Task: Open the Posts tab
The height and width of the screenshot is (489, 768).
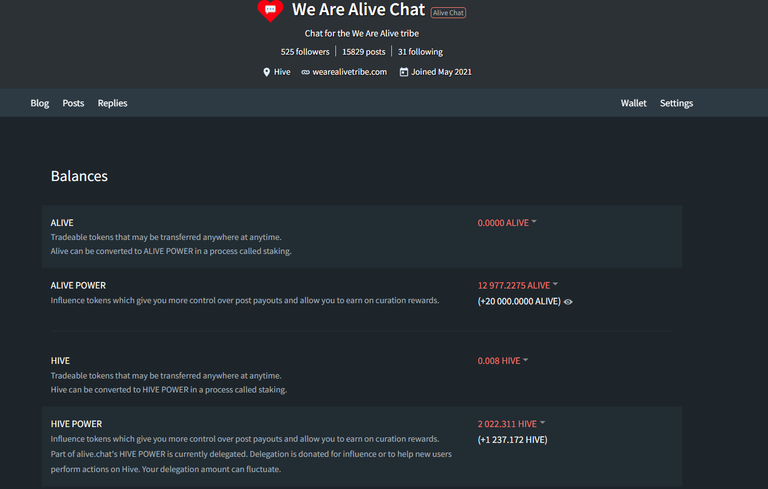Action: tap(73, 103)
